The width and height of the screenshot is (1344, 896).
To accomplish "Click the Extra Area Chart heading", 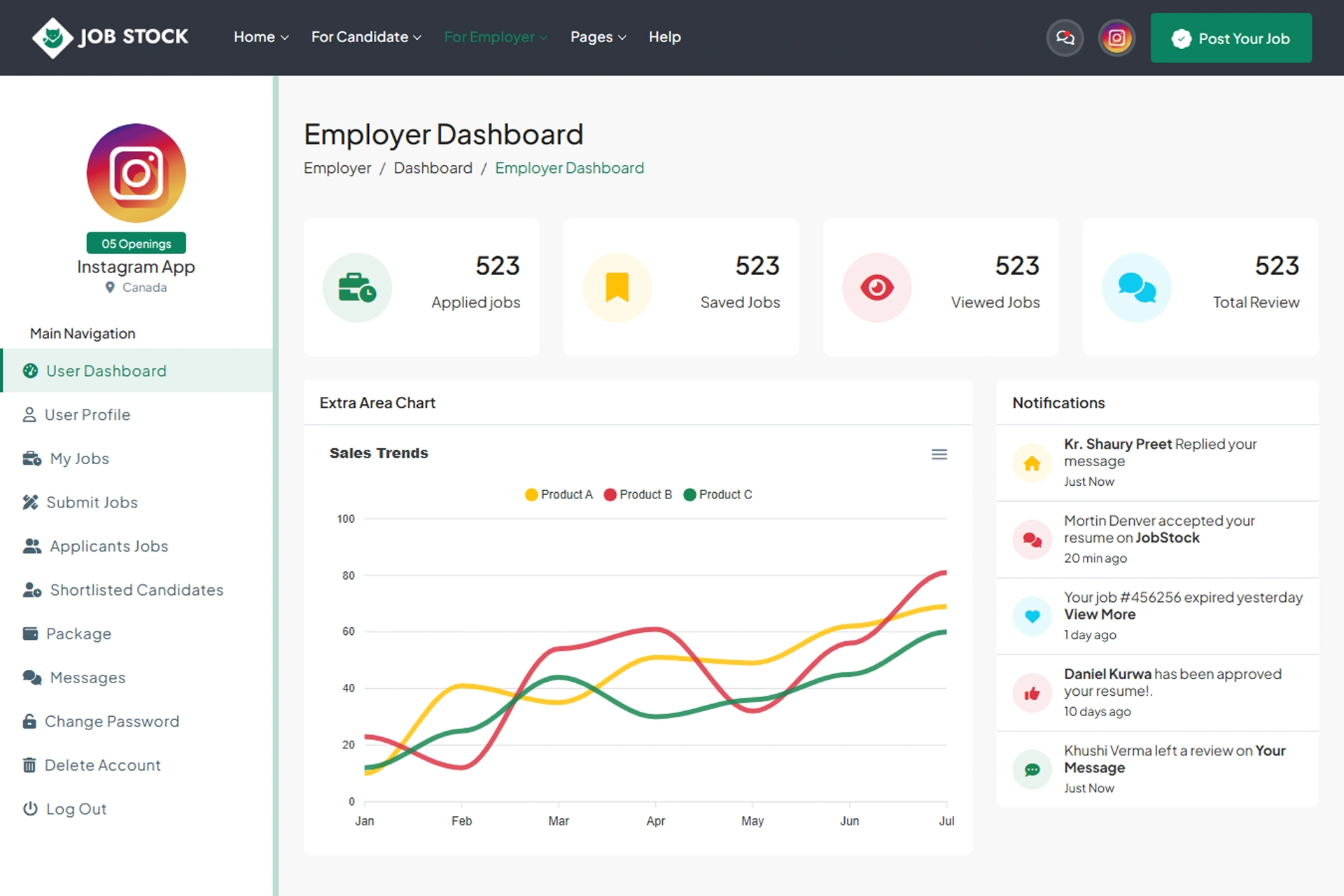I will coord(377,403).
